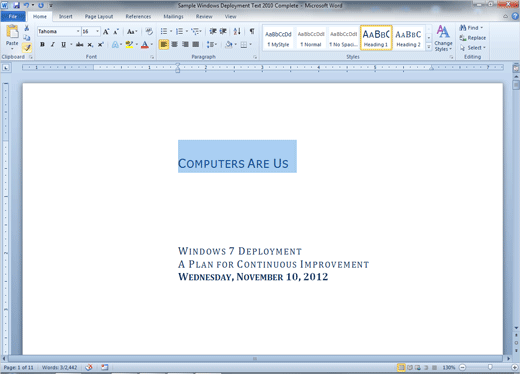Toggle Align Text Left

[164, 44]
